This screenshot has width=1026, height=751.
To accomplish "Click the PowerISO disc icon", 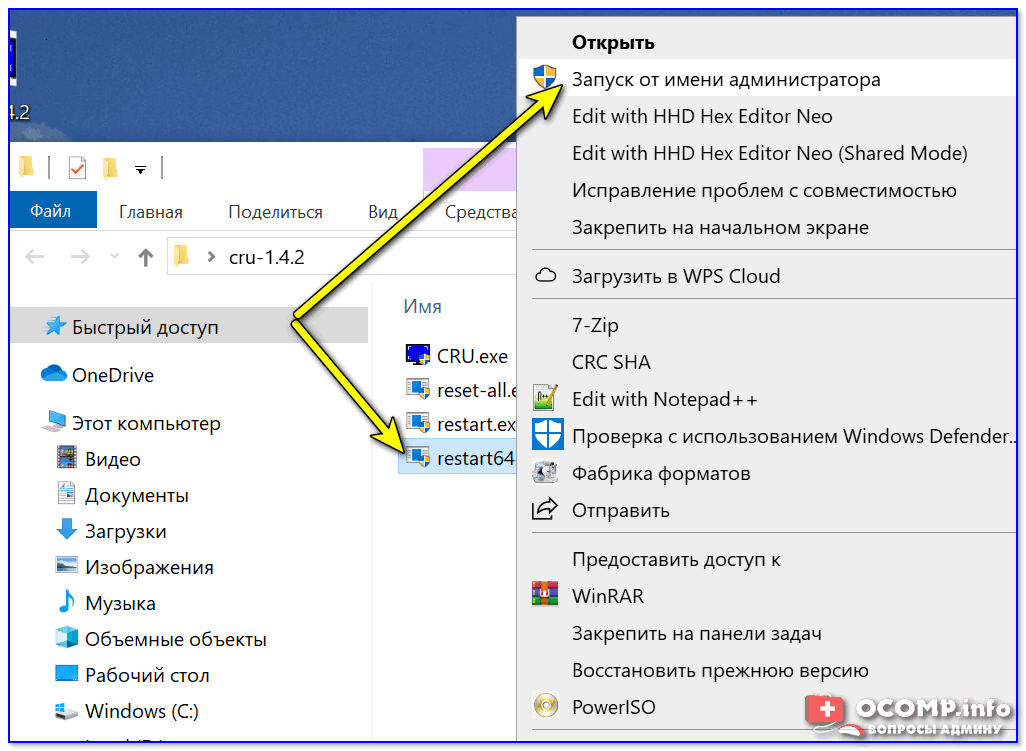I will tap(545, 707).
